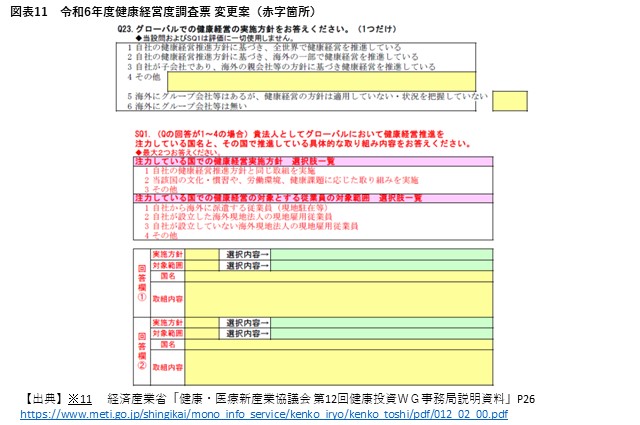Click the 実施方針 label in 回答欄①
The height and width of the screenshot is (425, 640).
pos(167,254)
